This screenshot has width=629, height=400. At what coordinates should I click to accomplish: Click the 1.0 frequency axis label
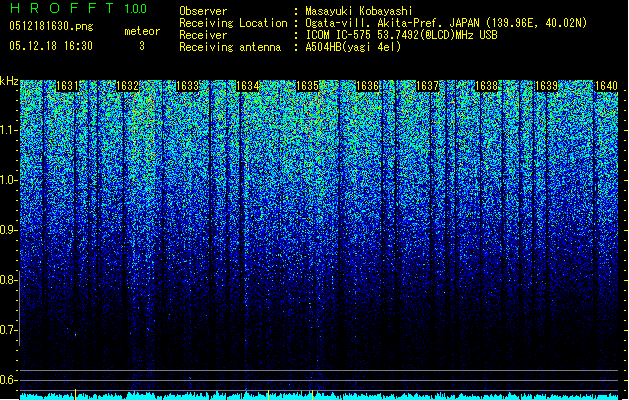click(x=8, y=180)
